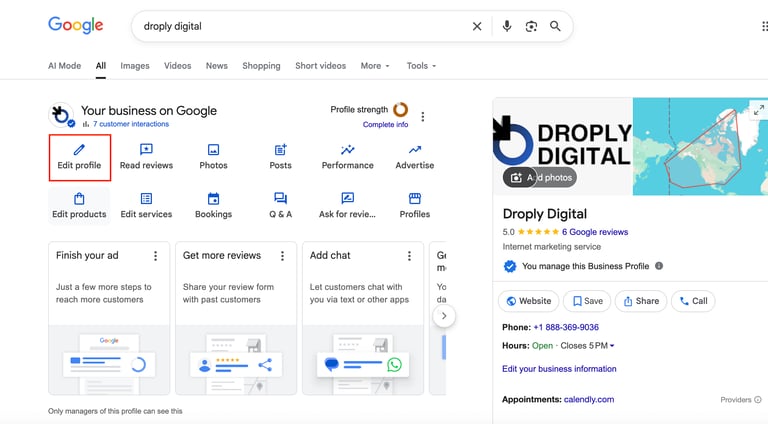Image resolution: width=768 pixels, height=424 pixels.
Task: Open Add chat card menu
Action: pos(409,256)
